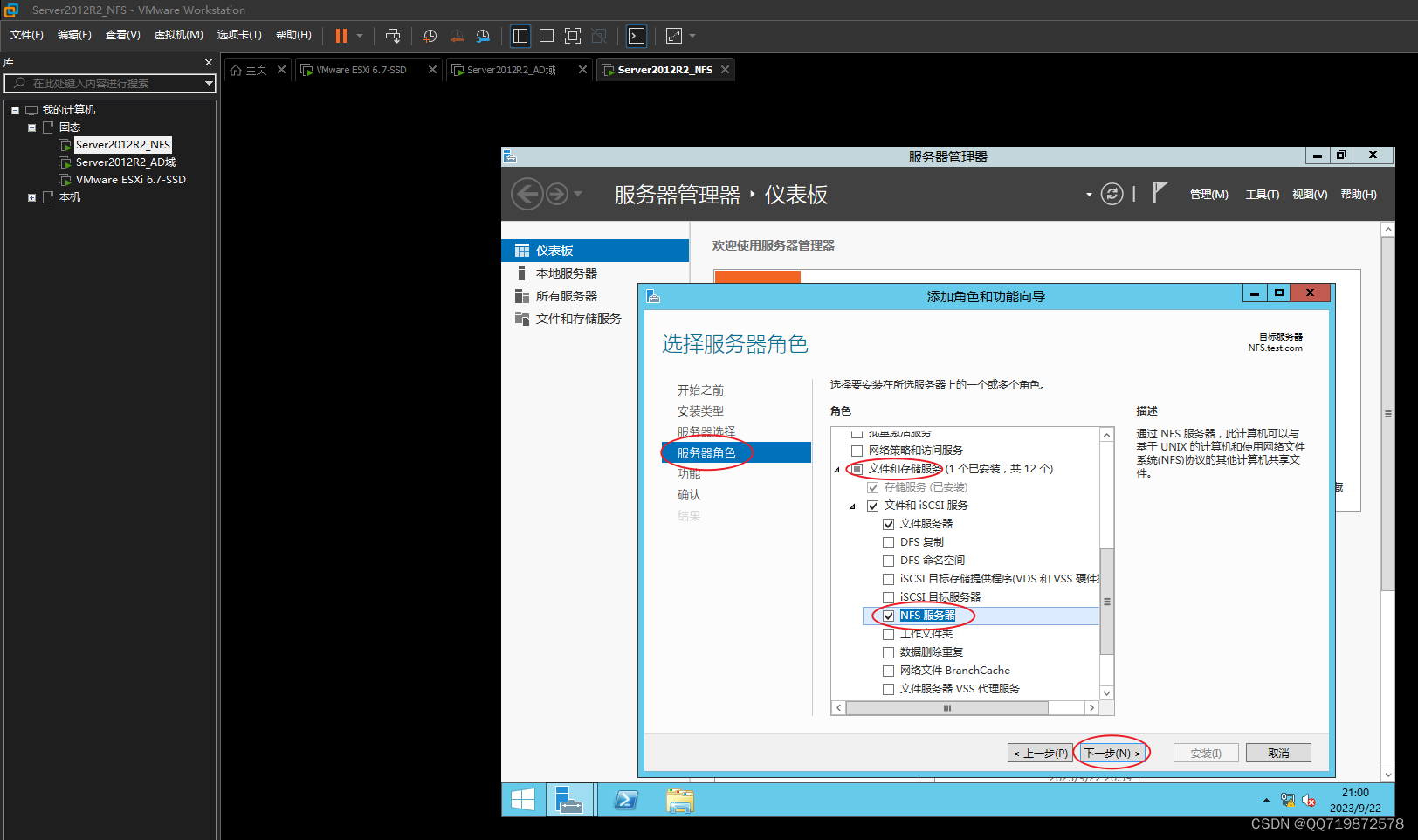Collapse the 文件和 iSCSI 服务 node
Viewport: 1418px width, 840px height.
[x=852, y=506]
